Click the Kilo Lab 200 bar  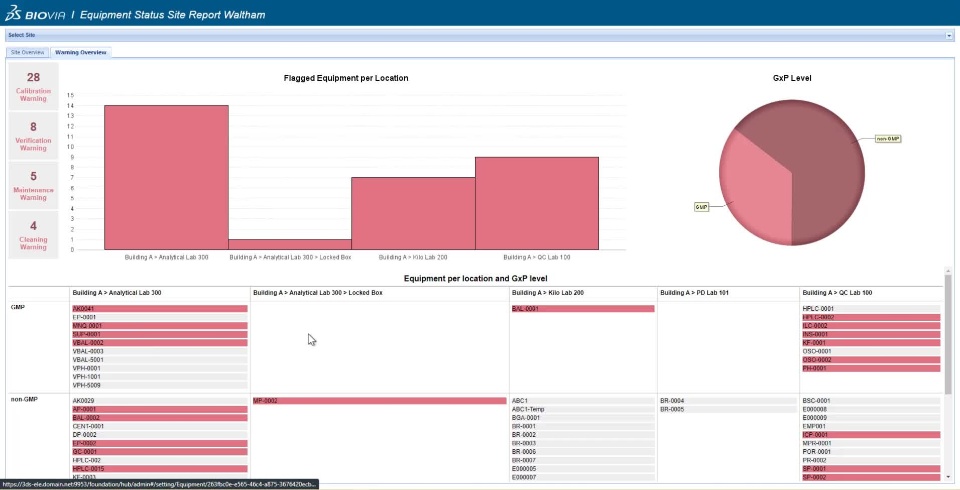pos(413,214)
